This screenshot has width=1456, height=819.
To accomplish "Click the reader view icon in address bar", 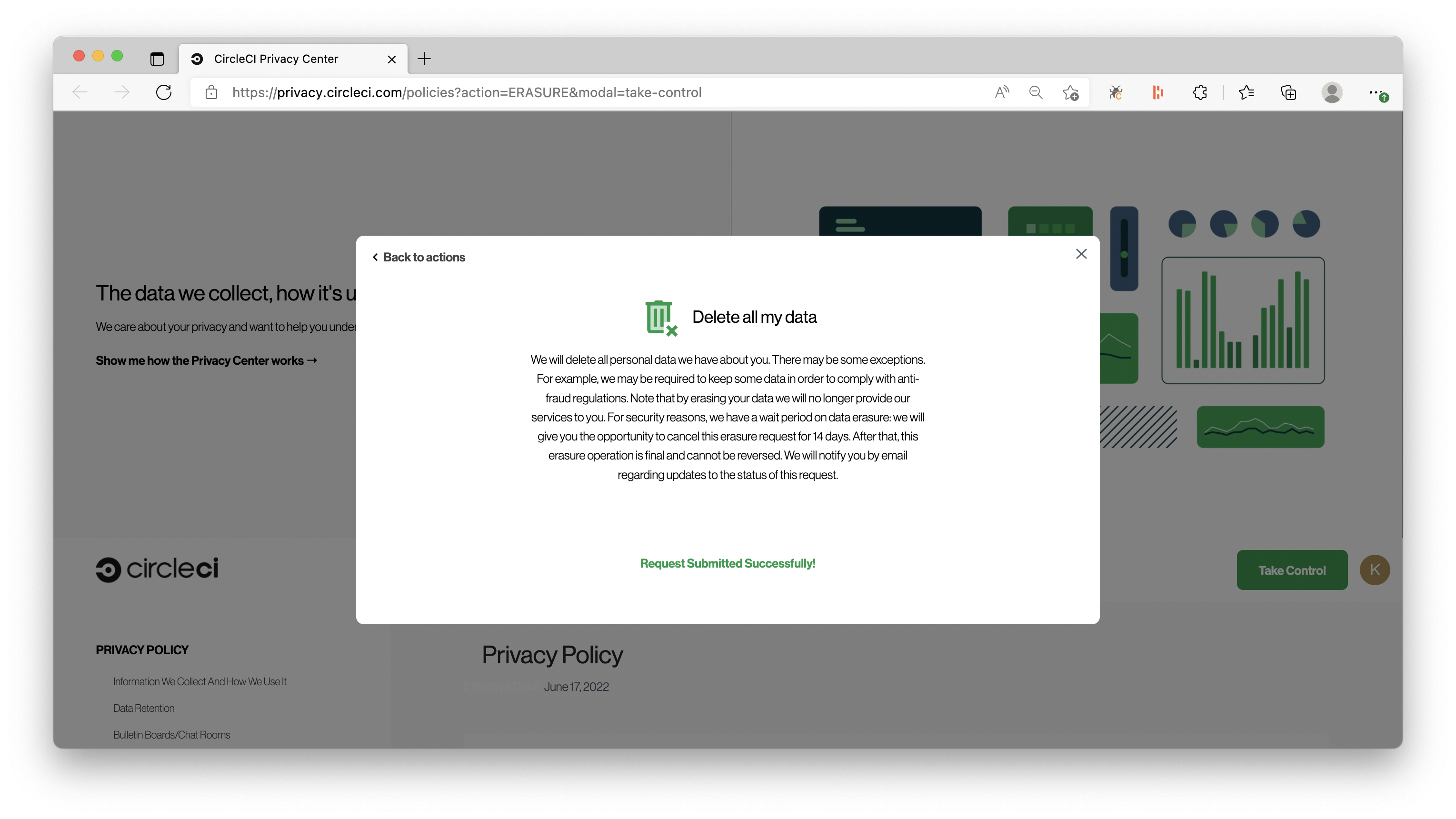I will click(1001, 92).
